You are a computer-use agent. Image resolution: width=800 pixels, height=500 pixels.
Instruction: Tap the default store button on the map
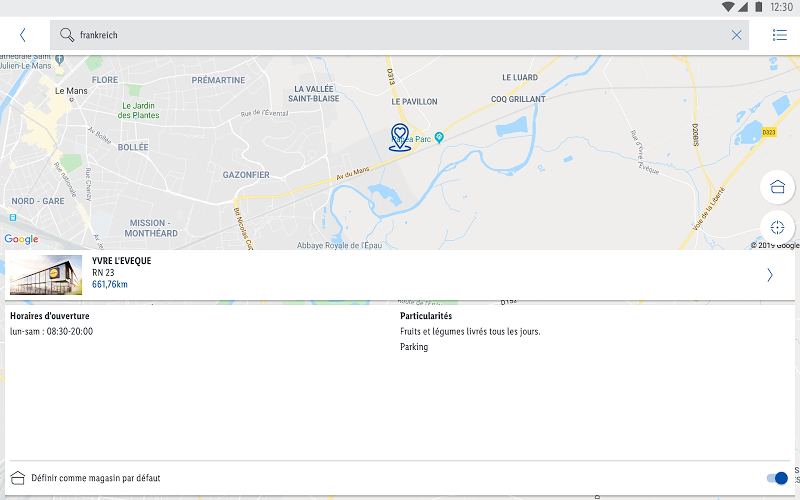777,187
